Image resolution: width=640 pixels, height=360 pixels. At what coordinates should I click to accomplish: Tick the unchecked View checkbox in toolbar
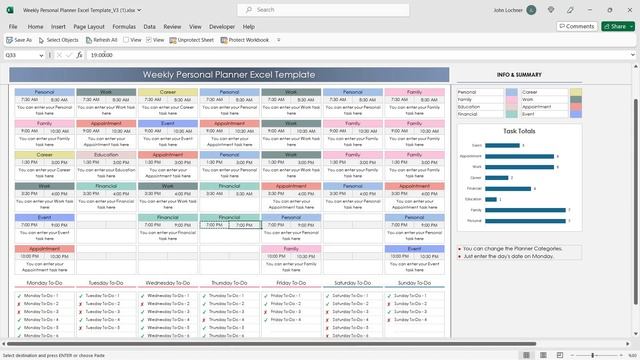point(126,40)
